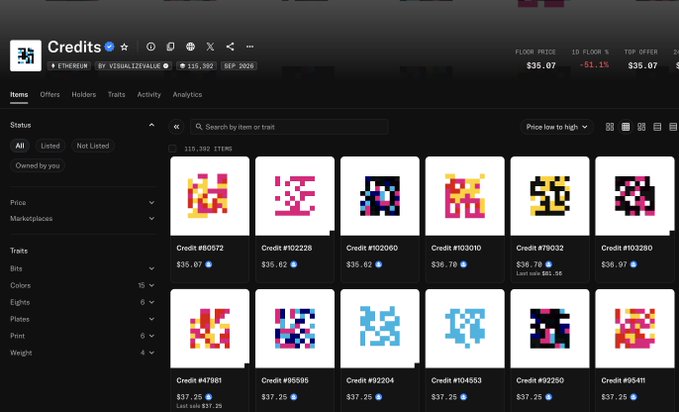The width and height of the screenshot is (679, 412).
Task: Switch to the Analytics tab
Action: (x=188, y=94)
